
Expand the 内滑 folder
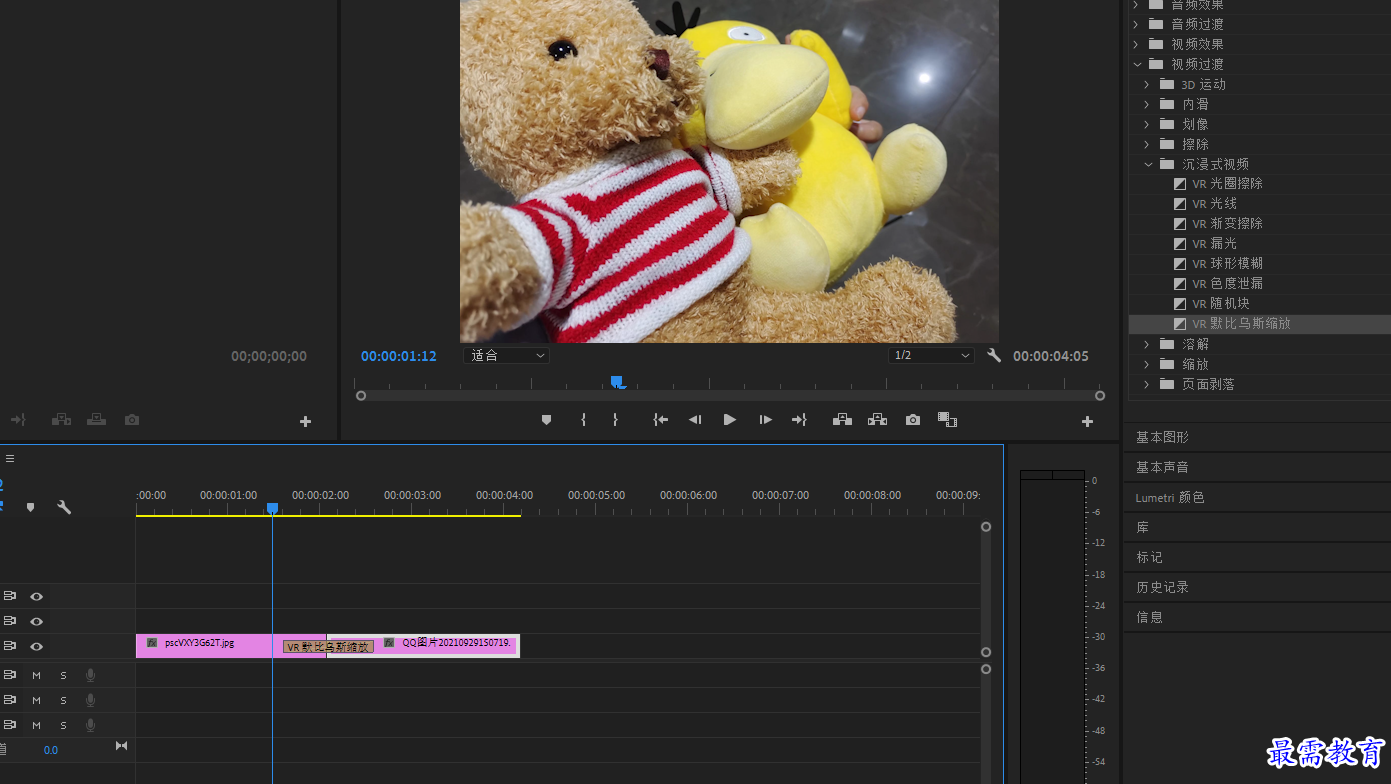(x=1148, y=104)
